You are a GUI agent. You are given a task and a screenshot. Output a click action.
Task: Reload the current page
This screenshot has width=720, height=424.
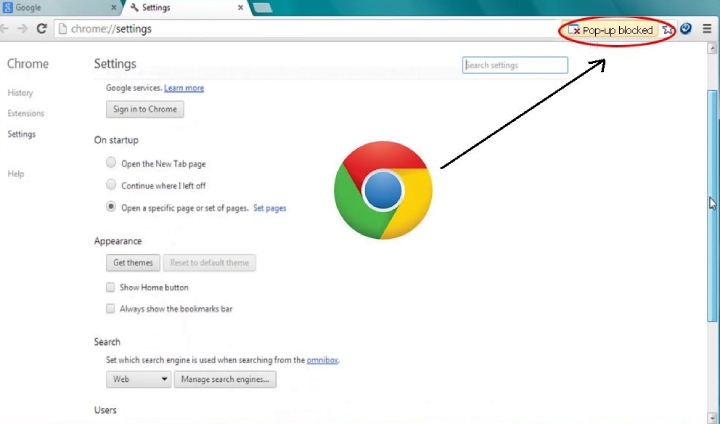41,28
